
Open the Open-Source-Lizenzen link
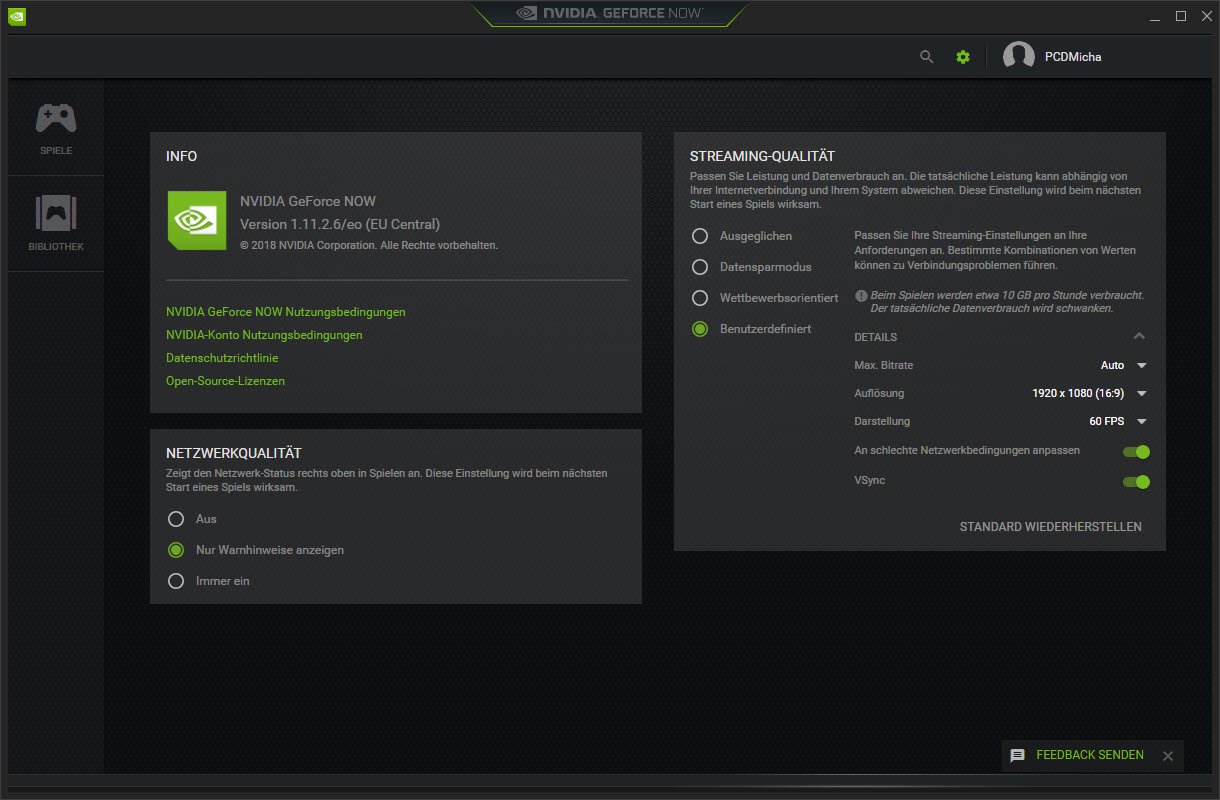click(x=225, y=381)
